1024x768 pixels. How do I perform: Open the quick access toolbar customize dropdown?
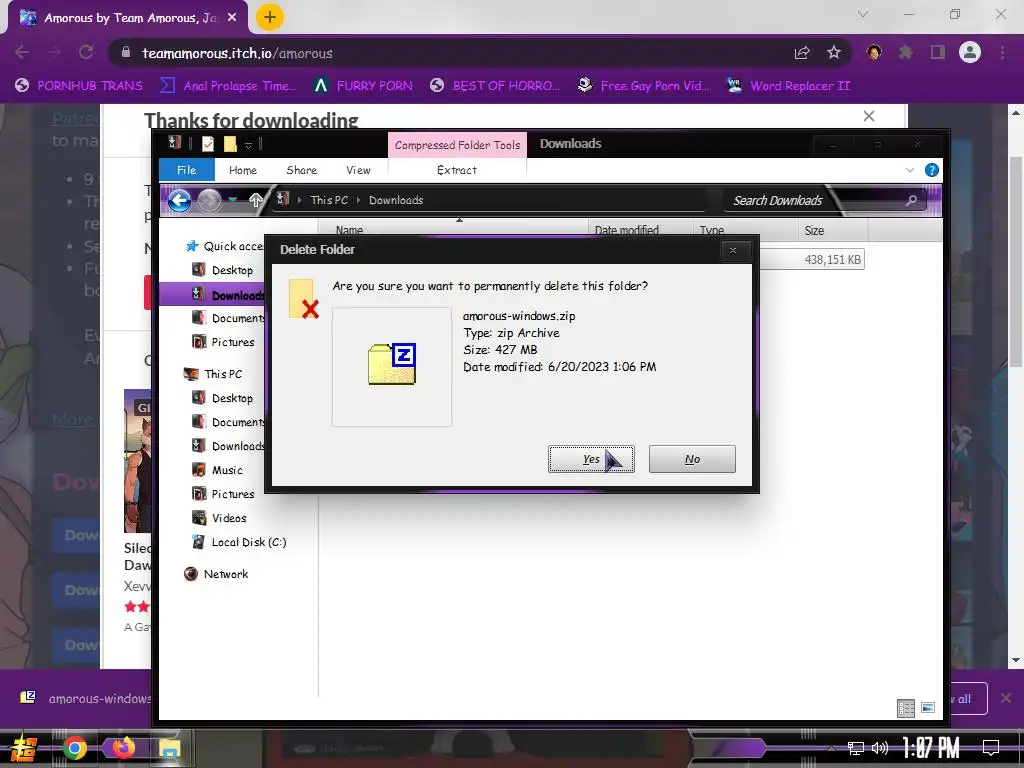pyautogui.click(x=248, y=145)
